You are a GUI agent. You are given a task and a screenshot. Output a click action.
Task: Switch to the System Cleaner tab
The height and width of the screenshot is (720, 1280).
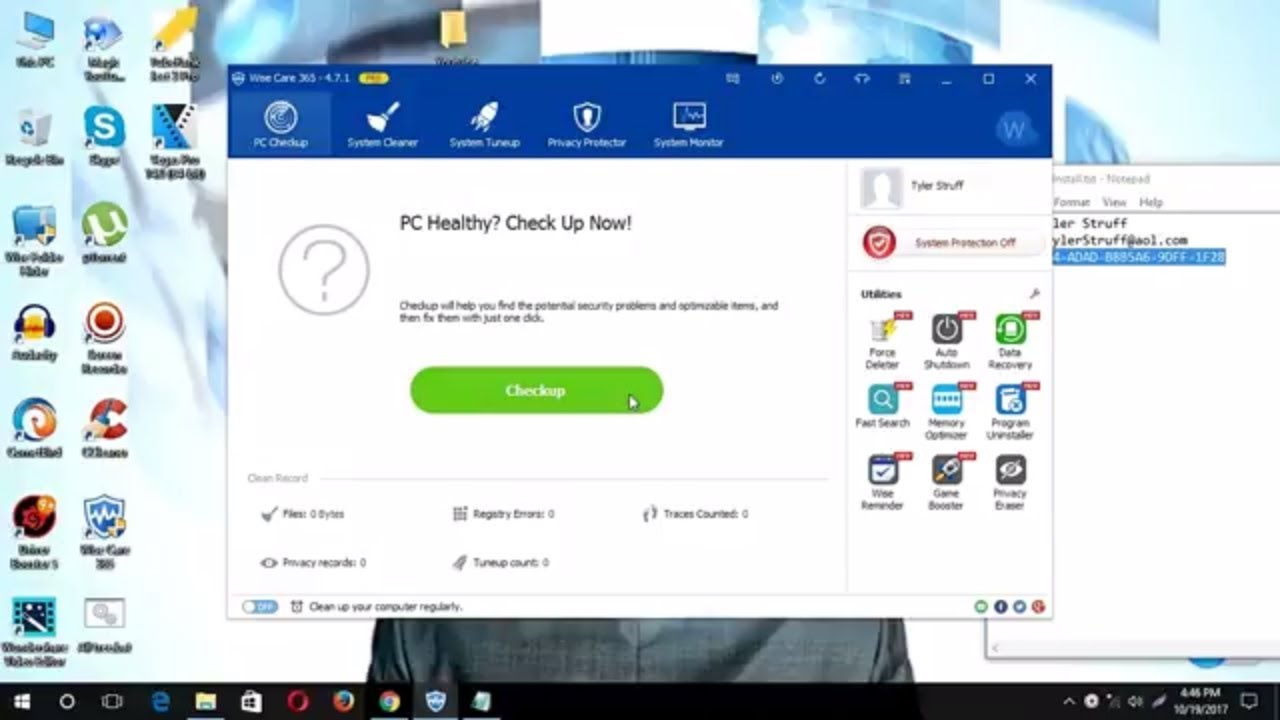[x=382, y=125]
